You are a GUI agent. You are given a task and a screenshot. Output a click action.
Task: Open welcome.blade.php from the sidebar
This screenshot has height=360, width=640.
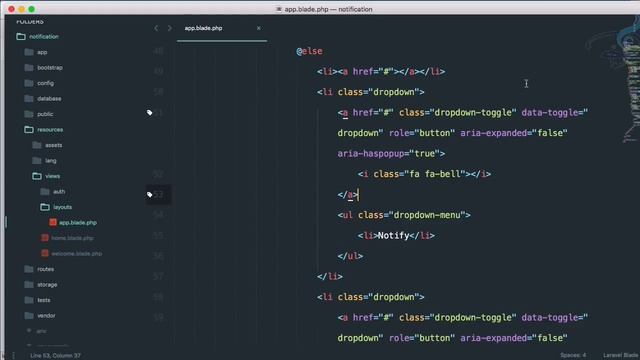point(76,253)
